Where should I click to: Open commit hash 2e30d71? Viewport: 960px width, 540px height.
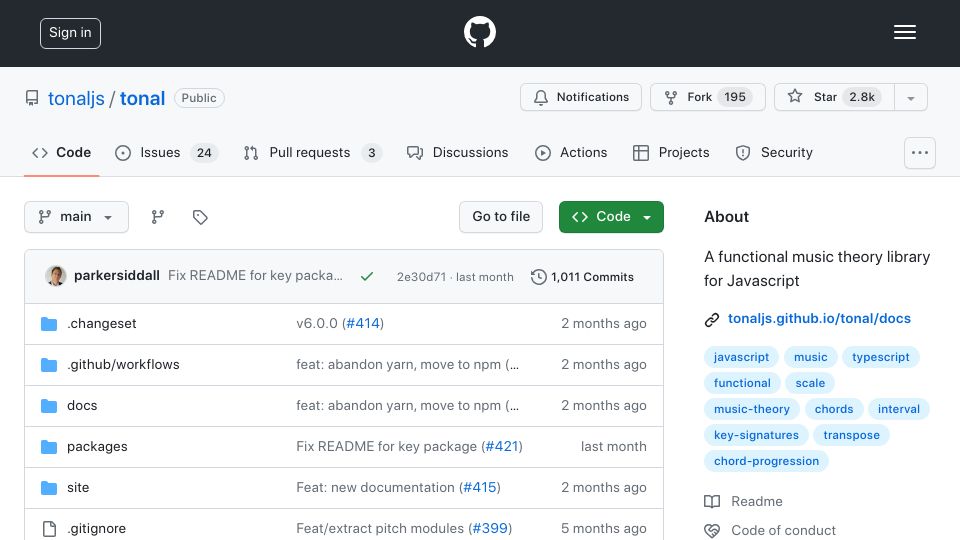pyautogui.click(x=421, y=277)
